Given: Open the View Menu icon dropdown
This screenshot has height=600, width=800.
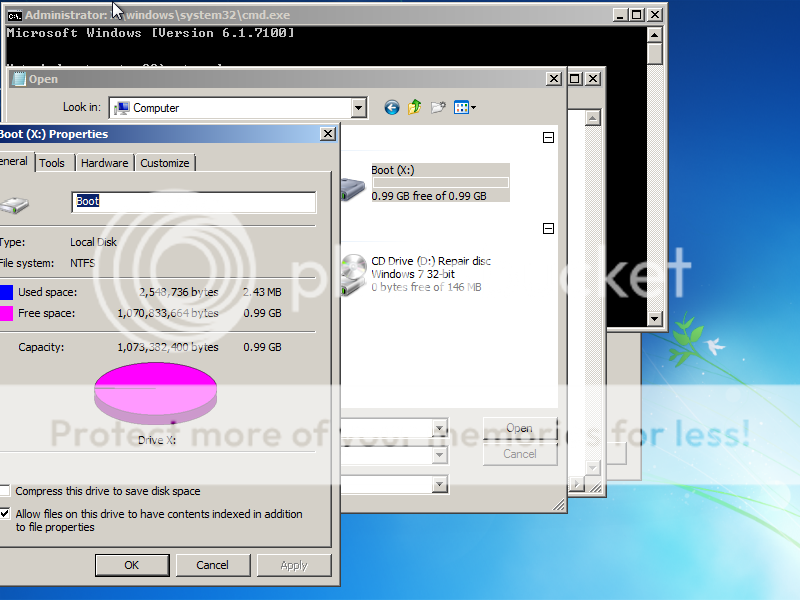Looking at the screenshot, I should pos(465,107).
